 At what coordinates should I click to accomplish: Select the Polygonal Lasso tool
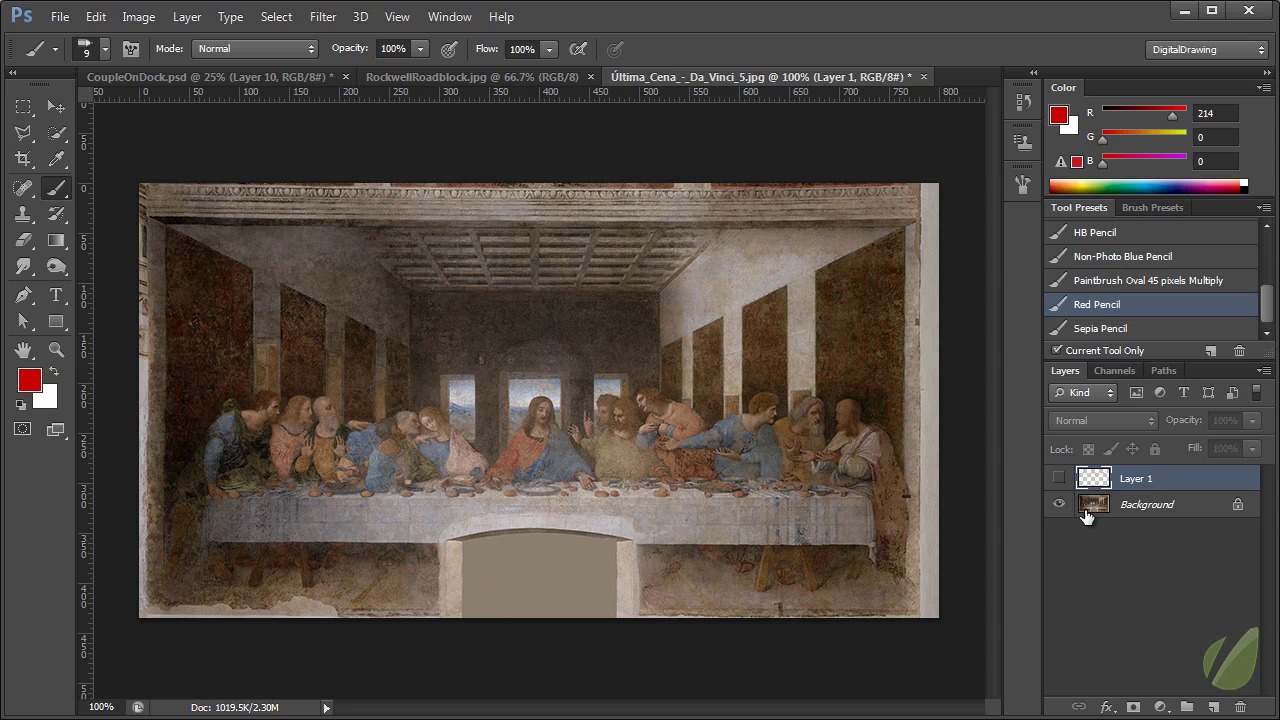[x=24, y=133]
